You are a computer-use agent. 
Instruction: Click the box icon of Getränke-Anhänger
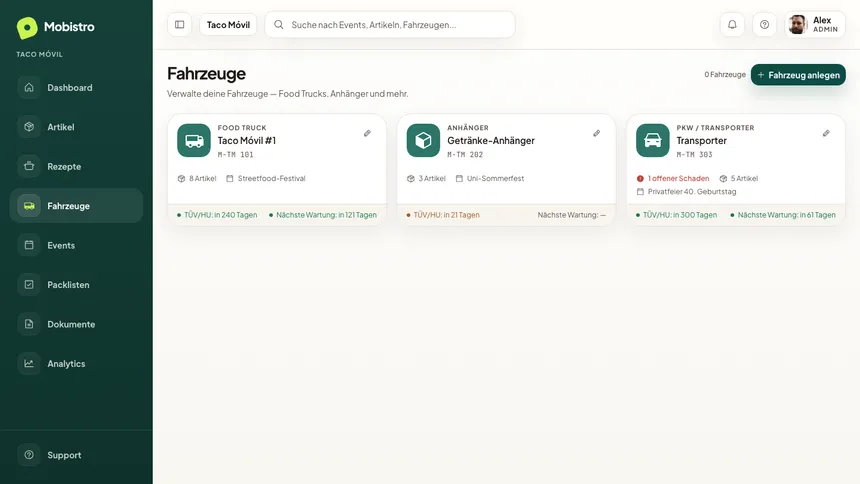point(423,140)
